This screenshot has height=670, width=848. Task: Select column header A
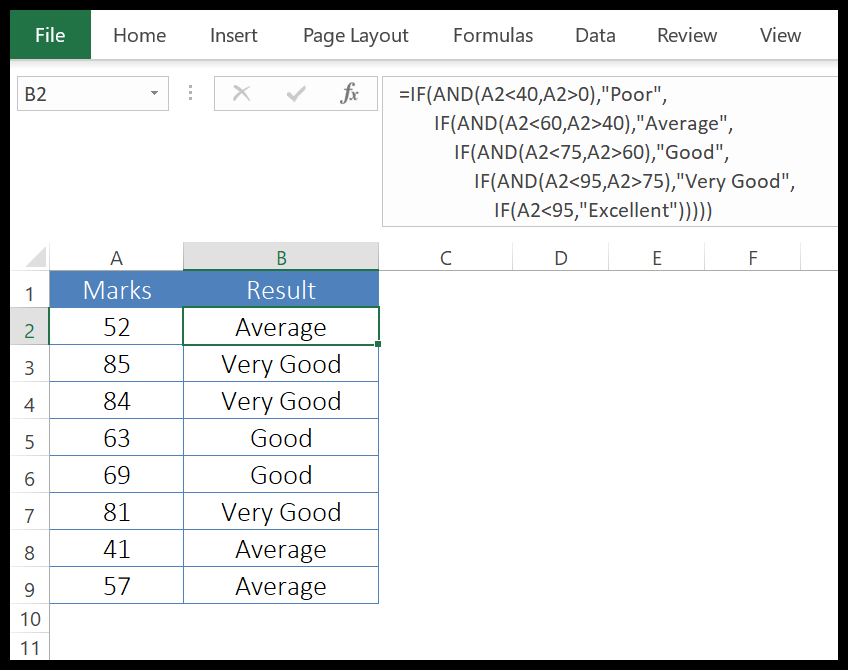(115, 257)
